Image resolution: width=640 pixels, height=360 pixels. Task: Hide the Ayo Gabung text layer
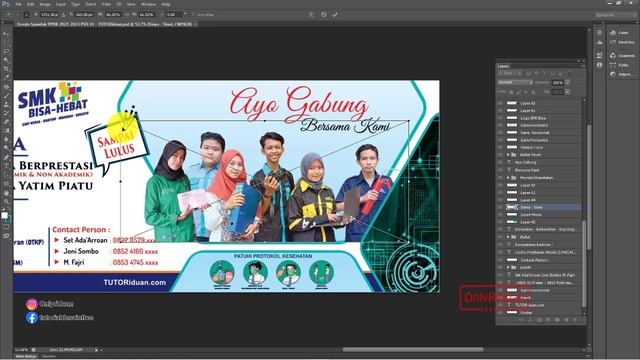coord(500,162)
